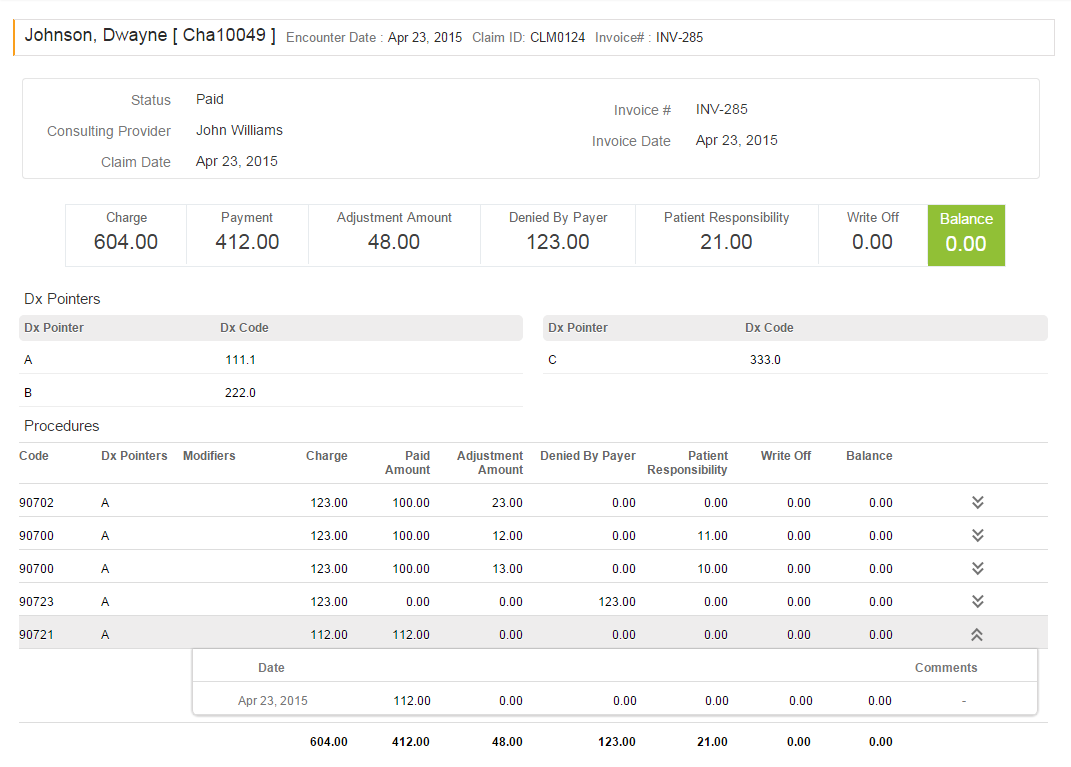Image resolution: width=1071 pixels, height=767 pixels.
Task: Click Dx Code 333.0 for pointer C
Action: [x=765, y=359]
